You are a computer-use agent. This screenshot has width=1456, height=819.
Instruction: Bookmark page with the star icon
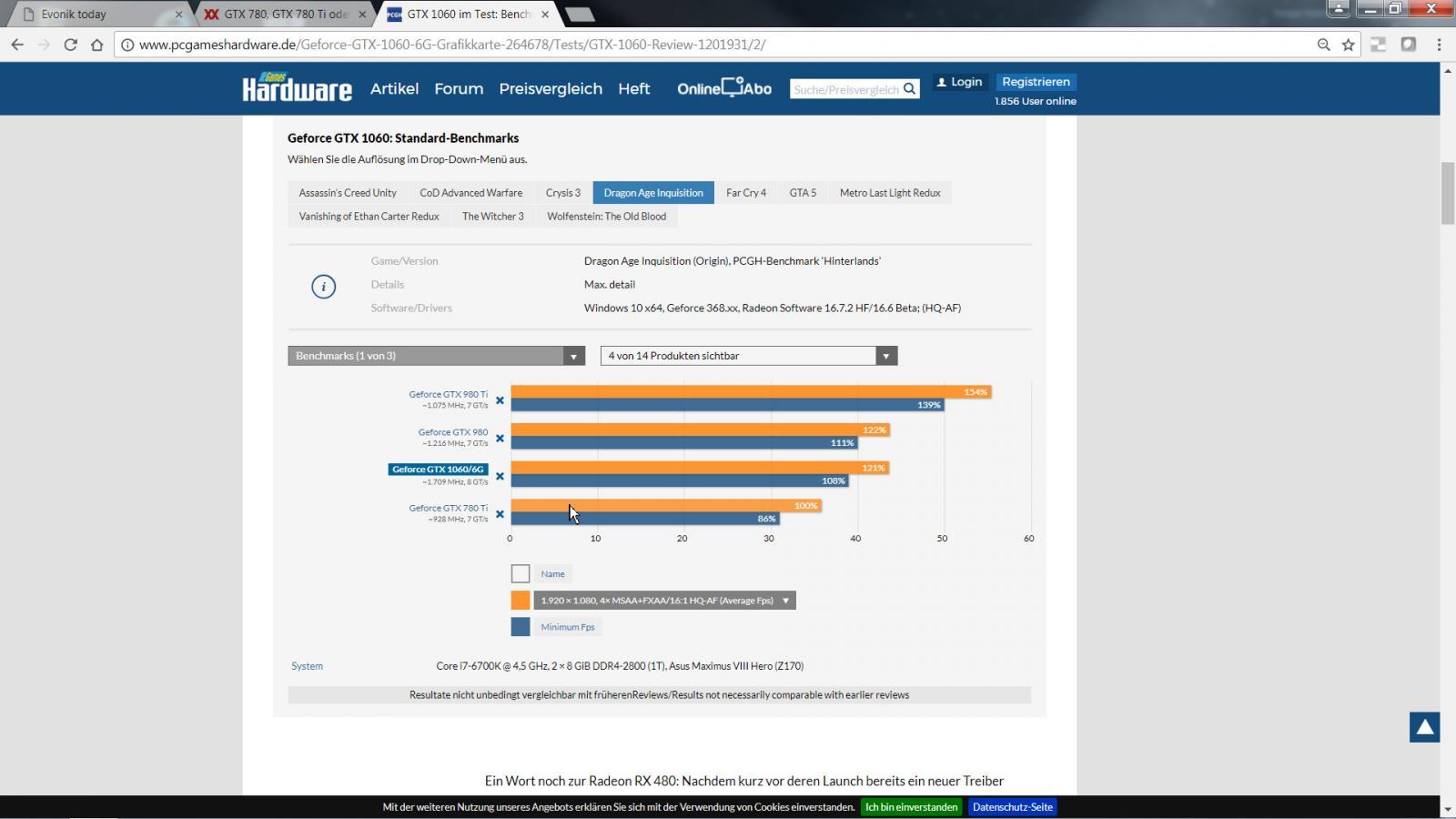1349,45
